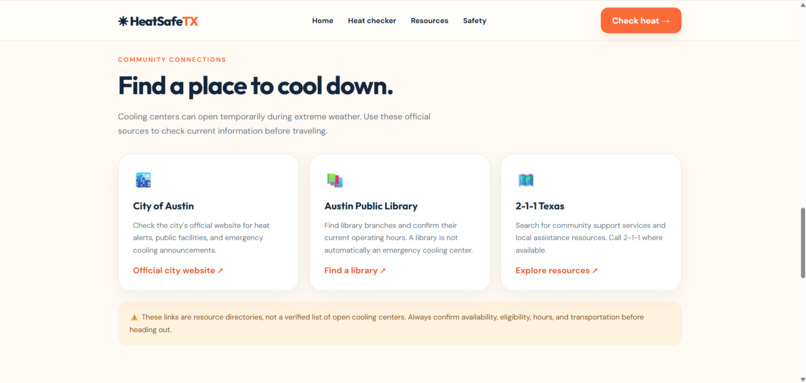Screen dimensions: 806x383
Task: Click the 2-1-1 Texas map icon
Action: (x=526, y=180)
